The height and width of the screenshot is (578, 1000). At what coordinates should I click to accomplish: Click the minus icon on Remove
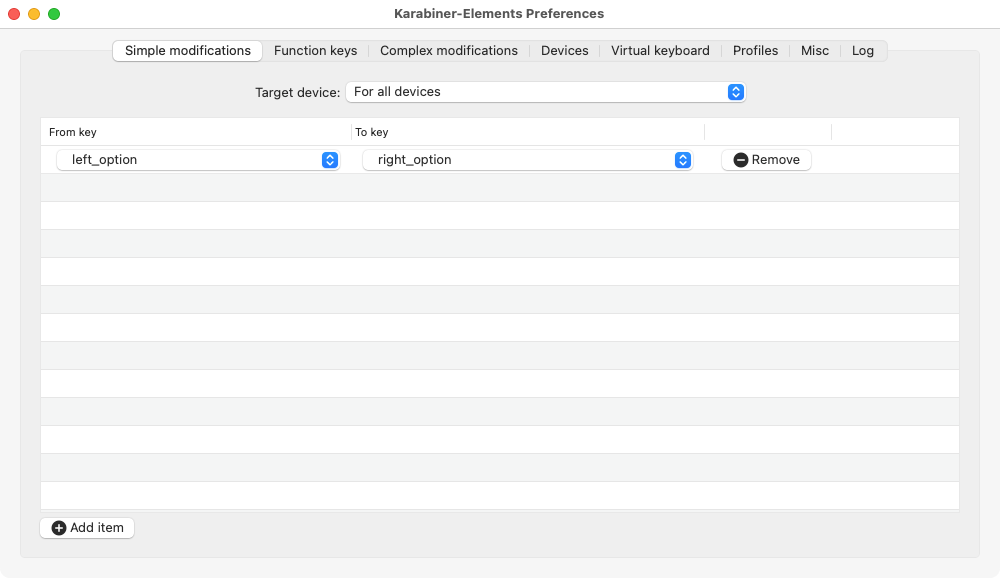click(x=740, y=160)
